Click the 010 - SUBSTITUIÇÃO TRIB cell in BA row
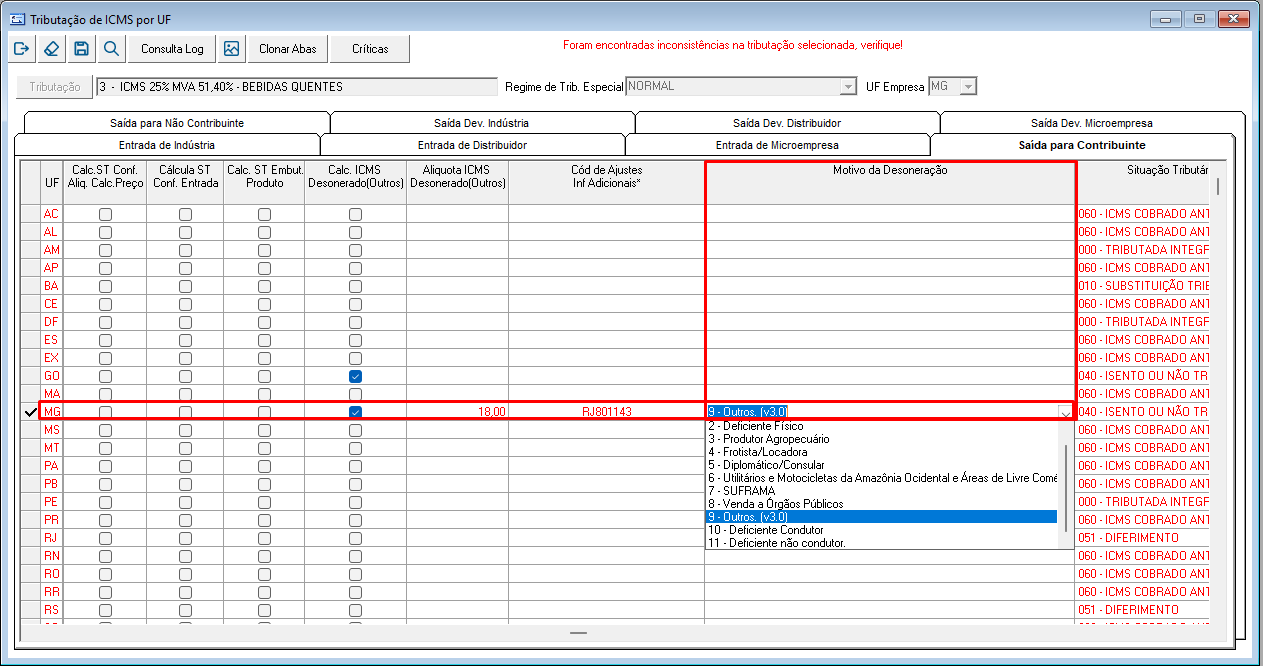 [x=1144, y=286]
